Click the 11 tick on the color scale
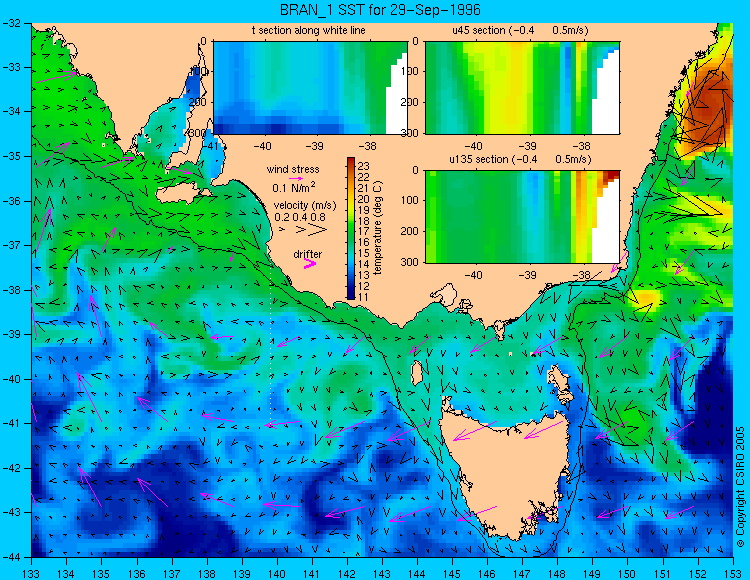This screenshot has width=750, height=580. tap(364, 297)
